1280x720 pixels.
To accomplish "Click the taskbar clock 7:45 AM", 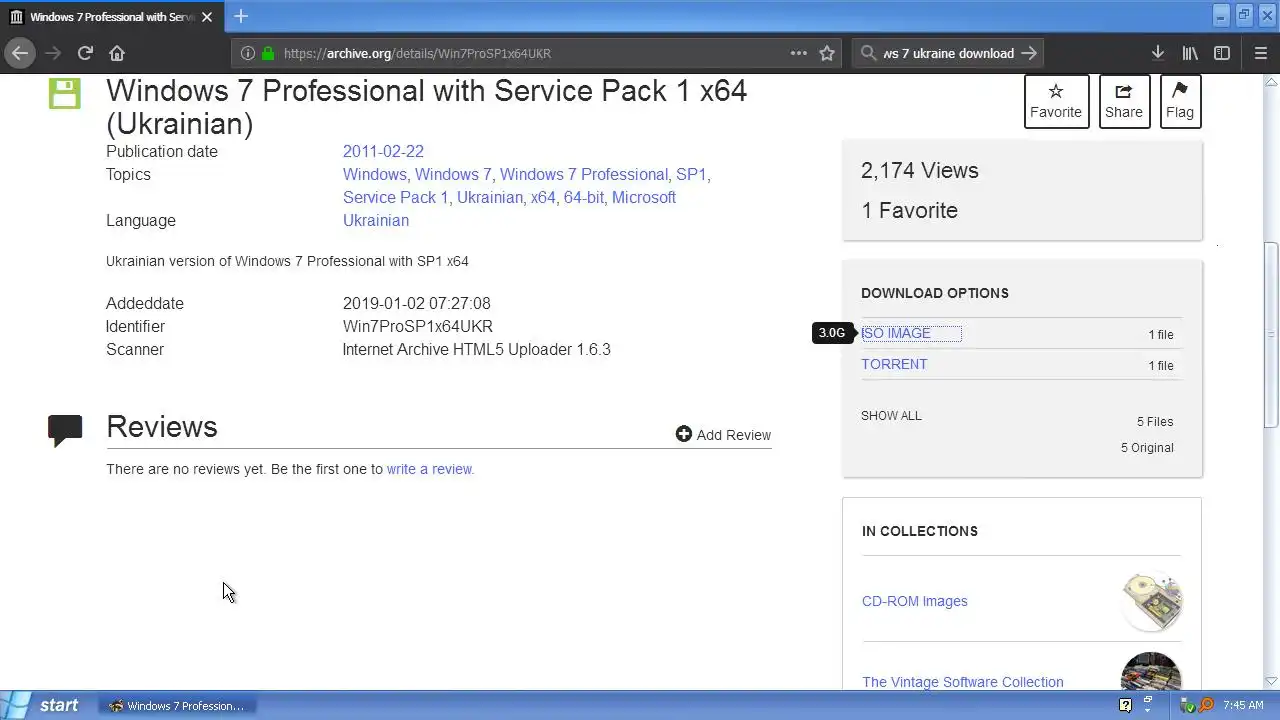I will [x=1243, y=705].
